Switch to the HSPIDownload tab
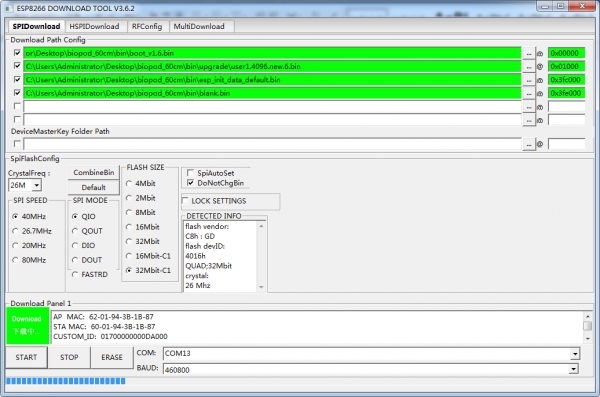 point(94,26)
